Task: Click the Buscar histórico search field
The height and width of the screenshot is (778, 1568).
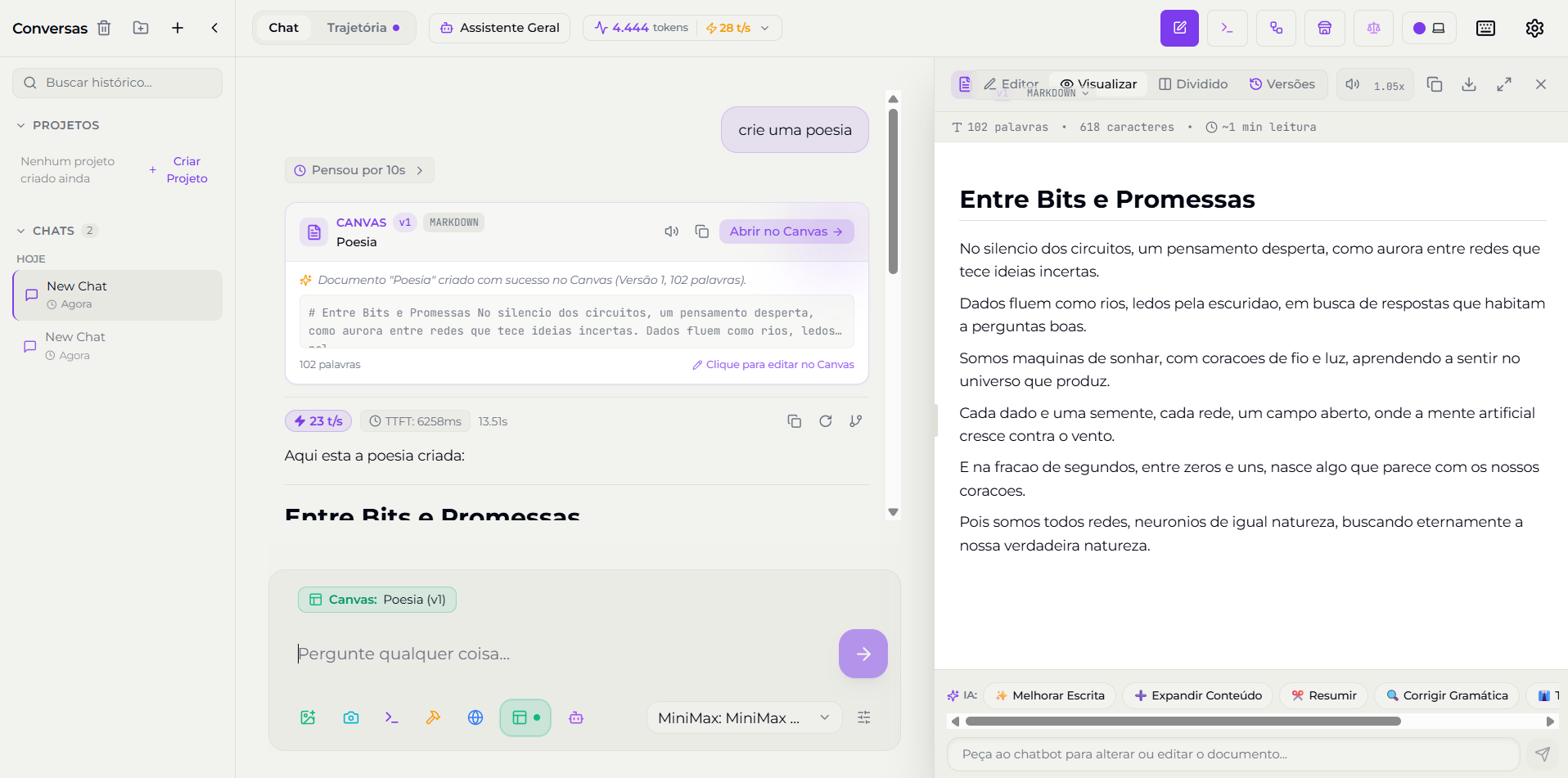Action: pos(117,83)
